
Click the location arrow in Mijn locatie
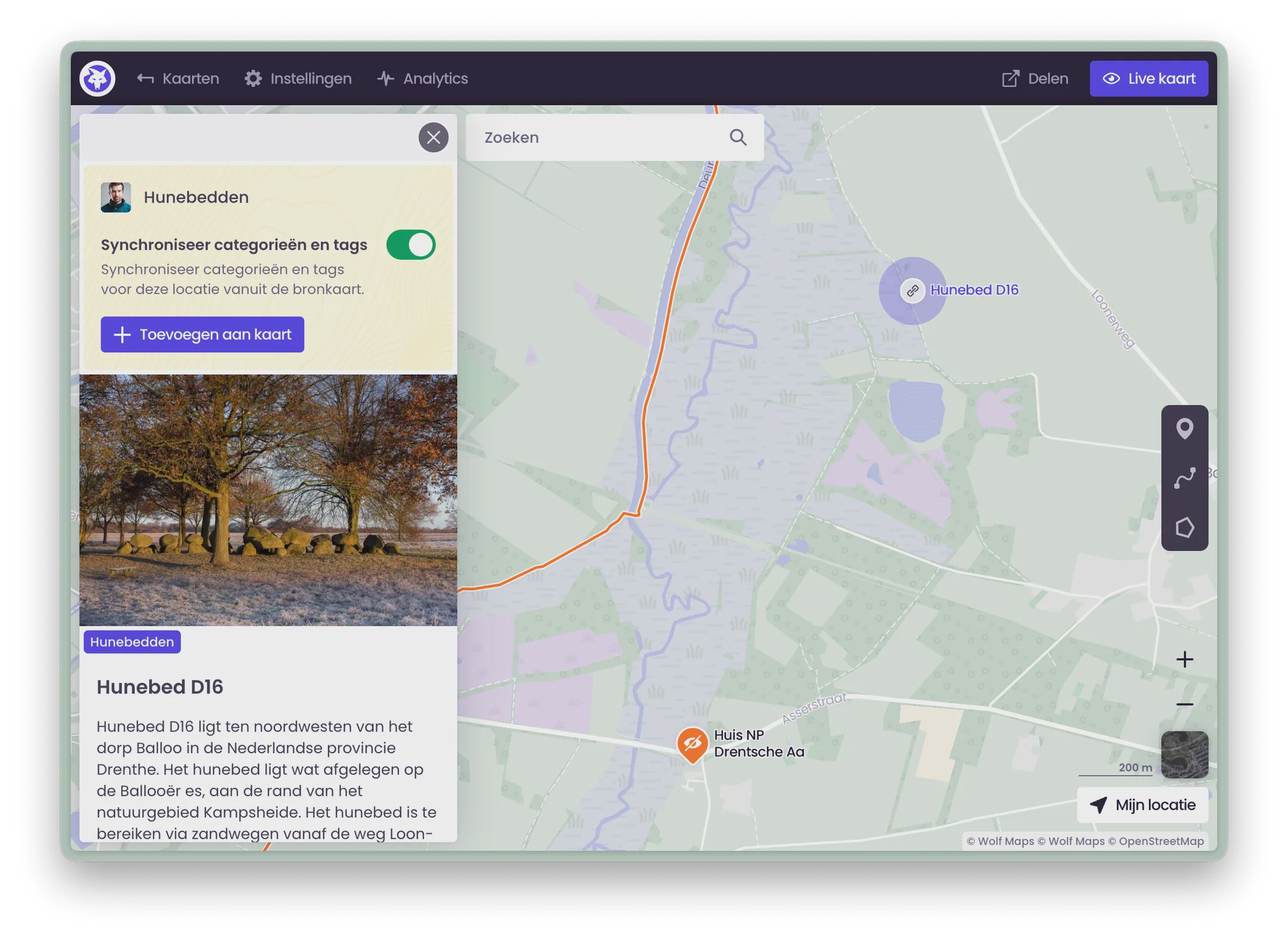(1098, 805)
